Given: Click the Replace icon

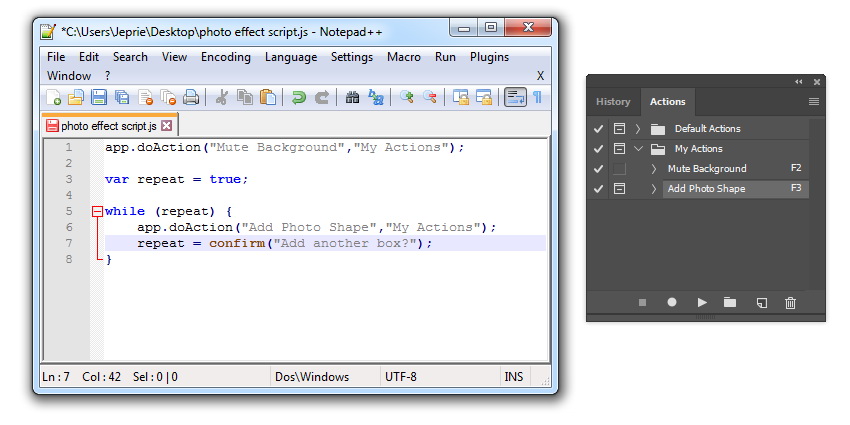Looking at the screenshot, I should coord(376,98).
